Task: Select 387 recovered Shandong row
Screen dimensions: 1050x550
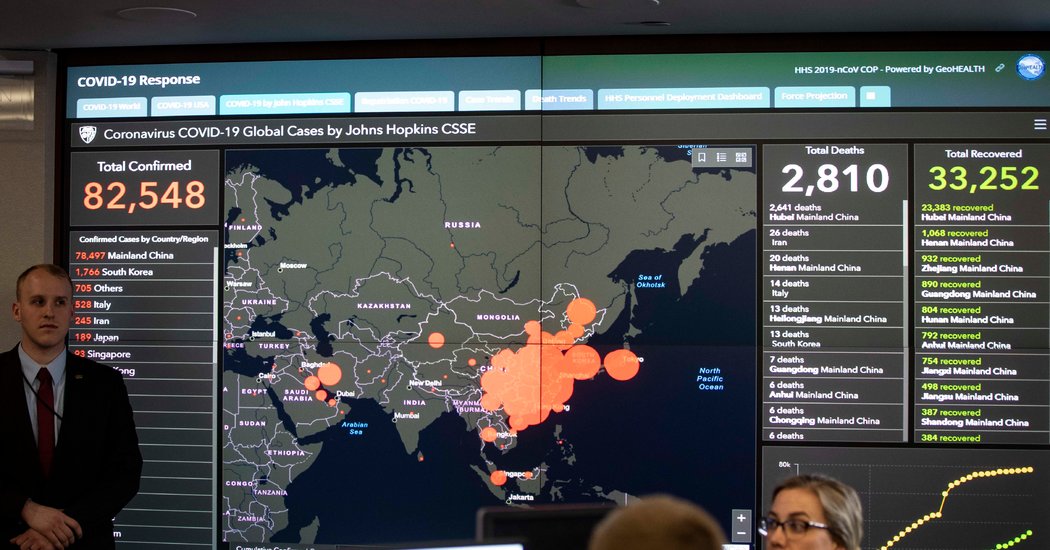Action: 982,417
